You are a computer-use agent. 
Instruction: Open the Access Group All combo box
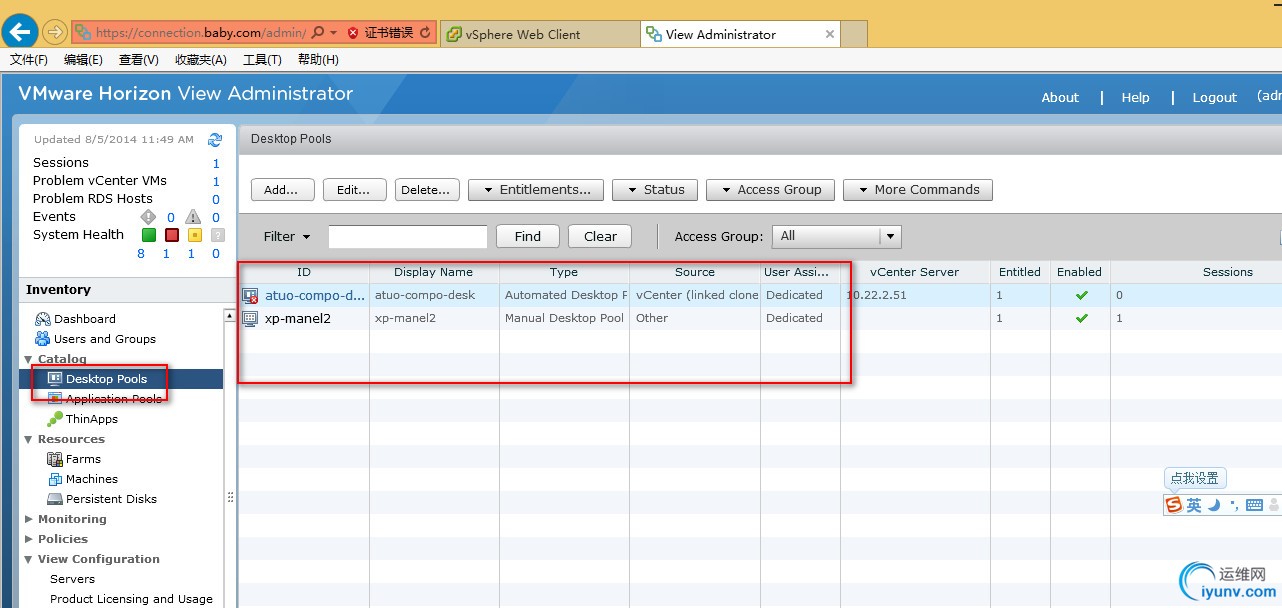838,236
